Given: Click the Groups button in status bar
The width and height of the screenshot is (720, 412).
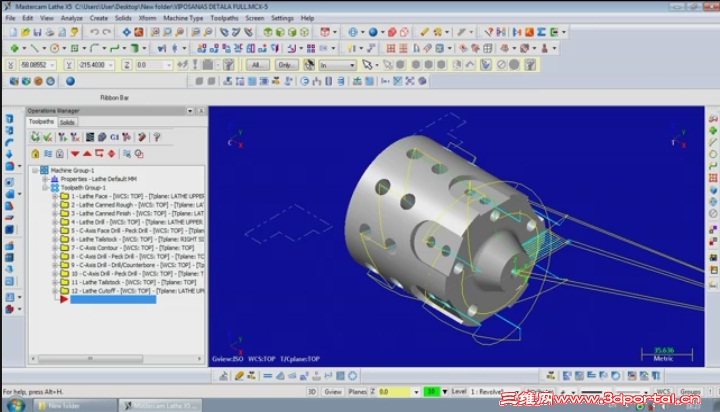Looking at the screenshot, I should pyautogui.click(x=690, y=392).
